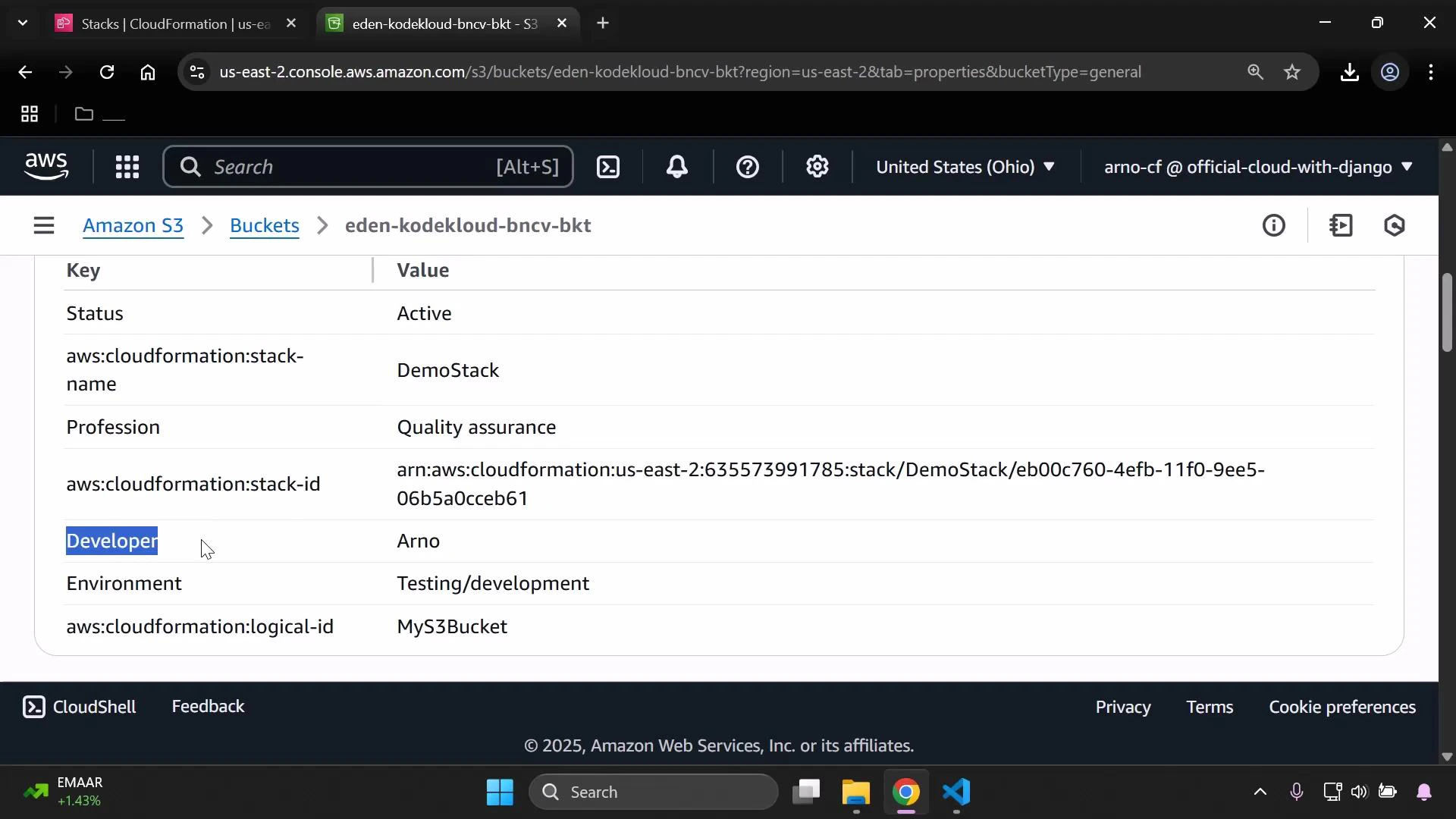This screenshot has width=1456, height=819.
Task: Open AWS notifications bell
Action: tap(677, 167)
